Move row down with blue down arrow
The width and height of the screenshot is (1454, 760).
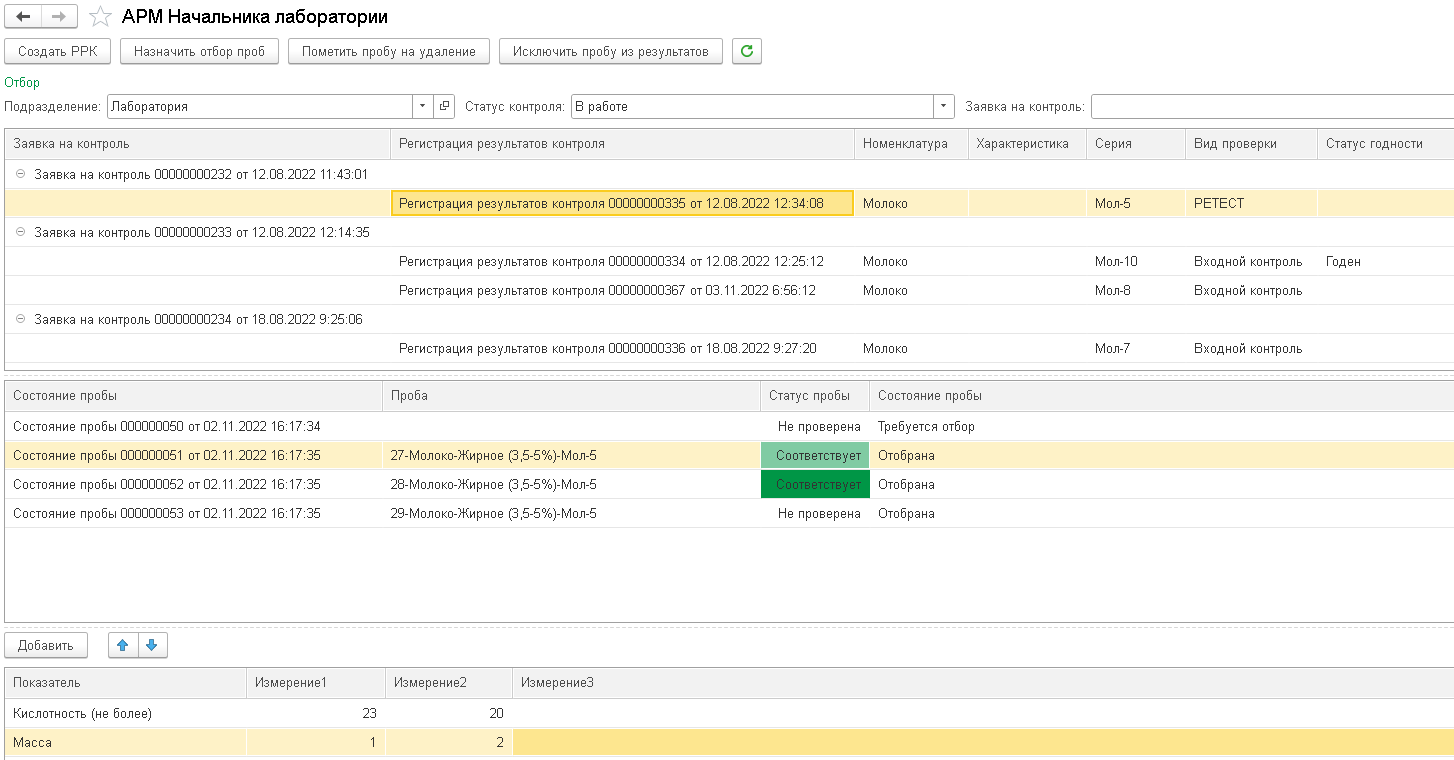tap(152, 645)
